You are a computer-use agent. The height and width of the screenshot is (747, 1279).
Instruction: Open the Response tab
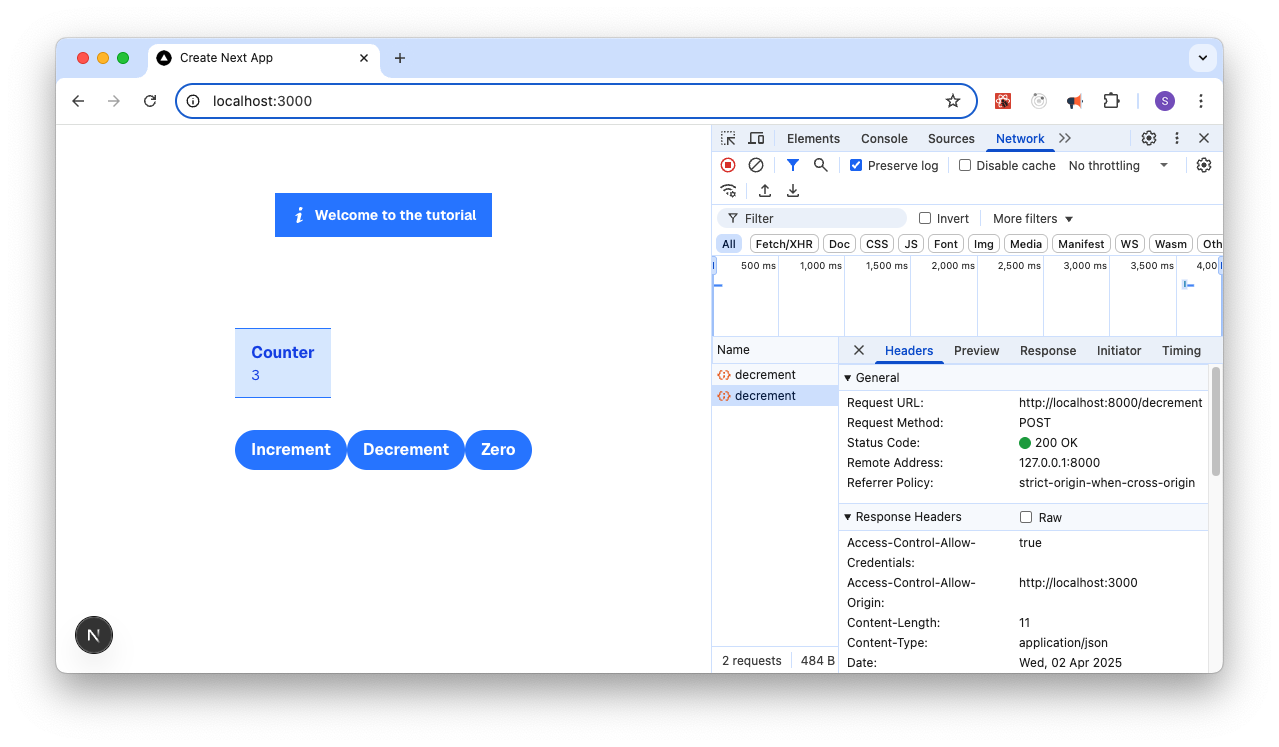tap(1047, 351)
